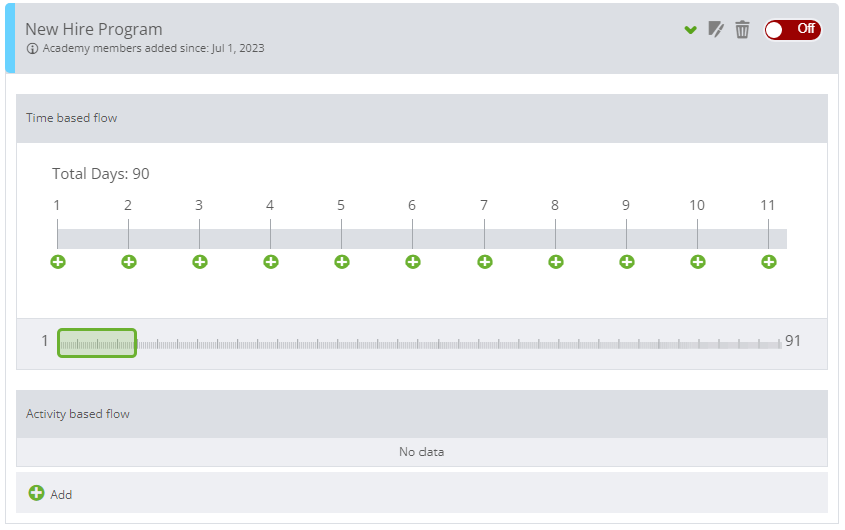Image resolution: width=845 pixels, height=530 pixels.
Task: Add activity on day 5 plus icon
Action: 342,261
